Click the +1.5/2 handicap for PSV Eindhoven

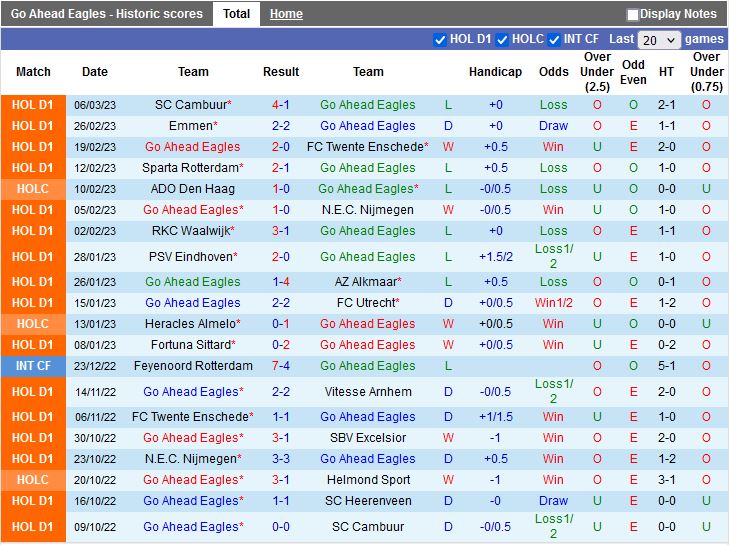click(496, 257)
